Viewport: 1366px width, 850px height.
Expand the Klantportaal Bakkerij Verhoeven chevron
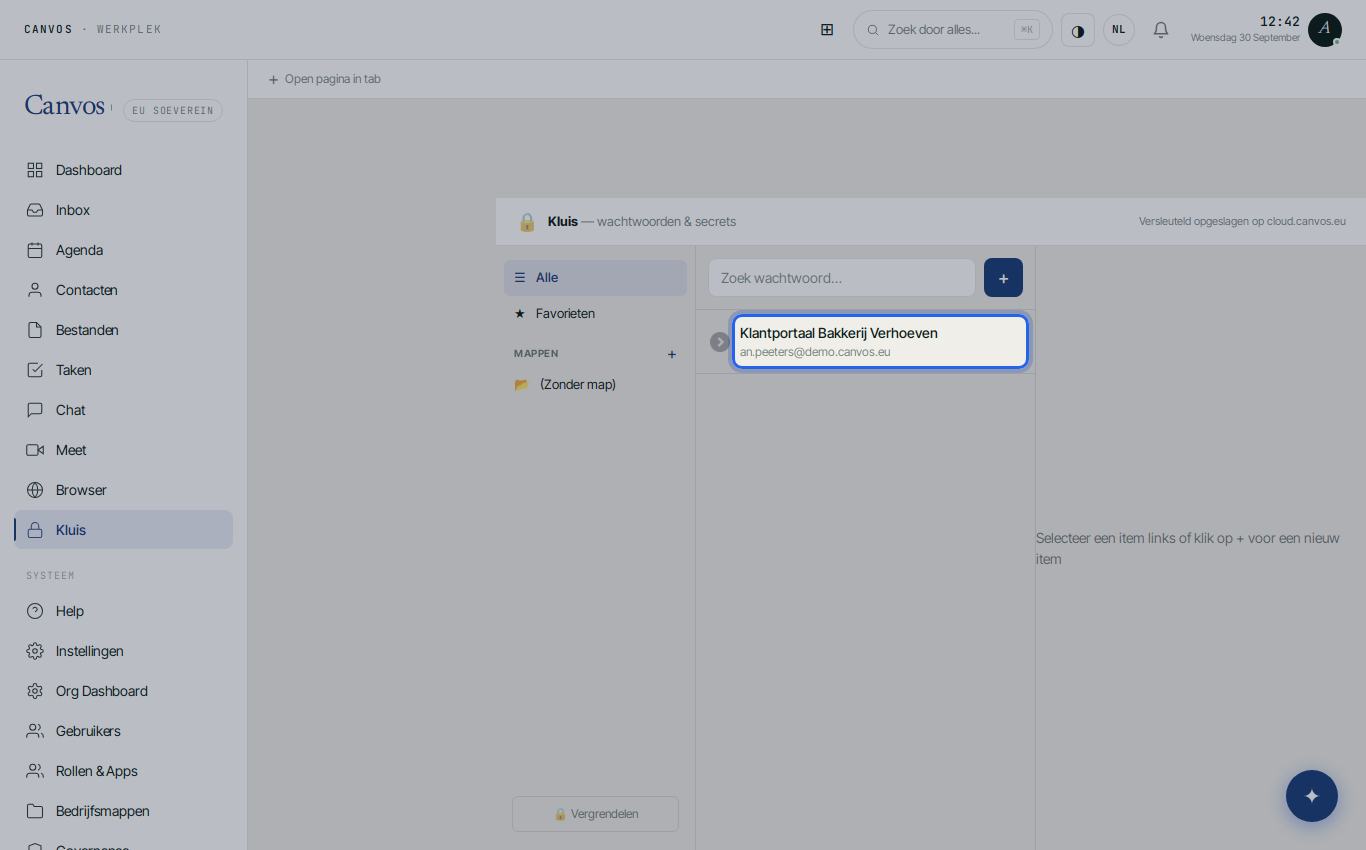click(720, 342)
